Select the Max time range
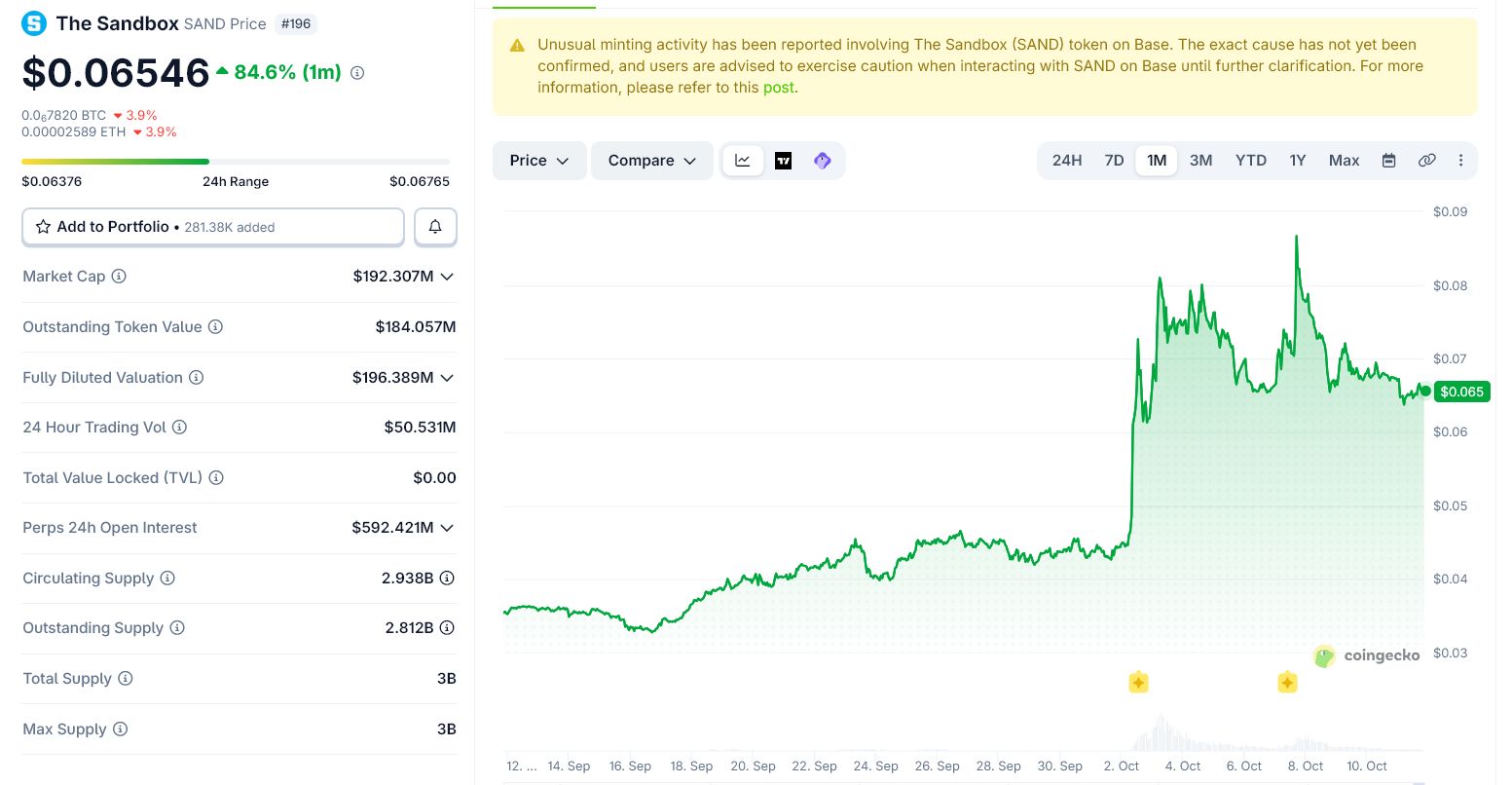The height and width of the screenshot is (785, 1512). (x=1345, y=161)
